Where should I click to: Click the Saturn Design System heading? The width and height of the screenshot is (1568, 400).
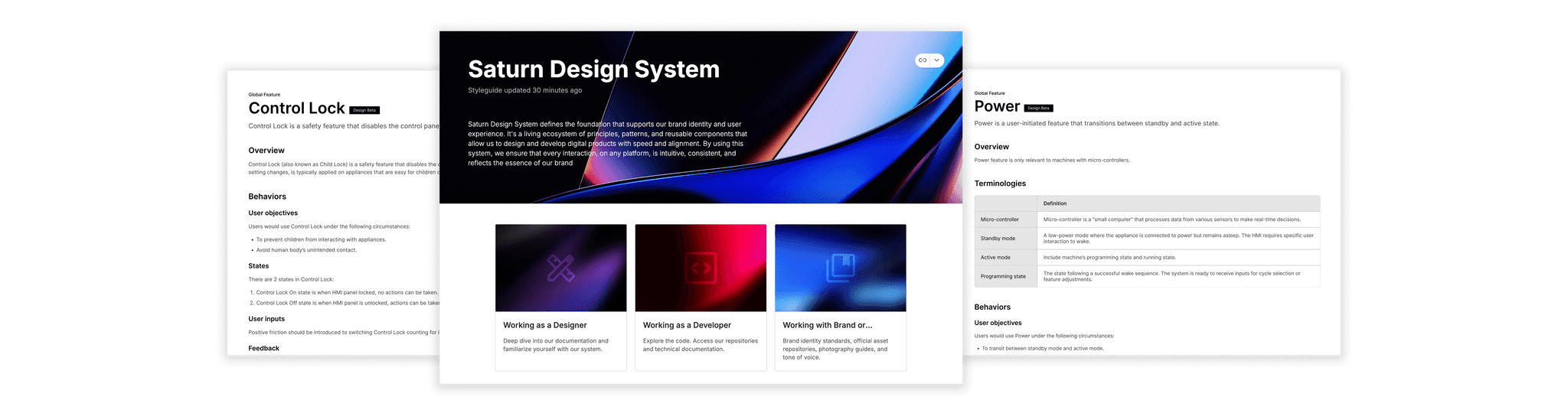click(593, 69)
